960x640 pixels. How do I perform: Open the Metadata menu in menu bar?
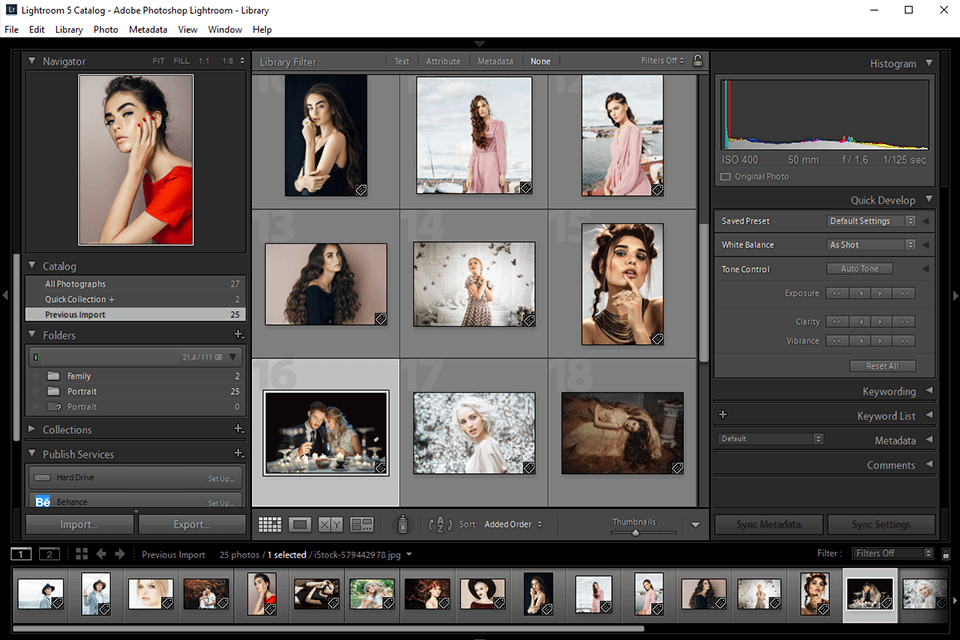point(148,30)
